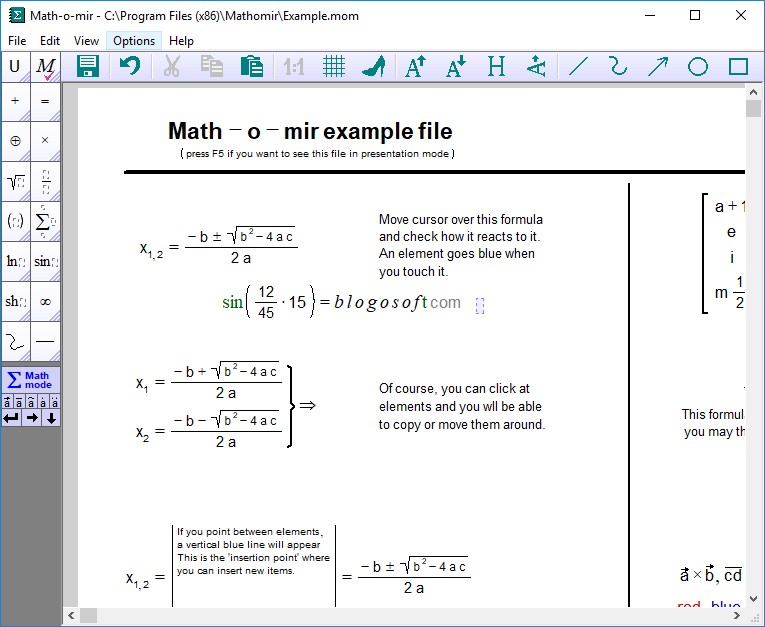765x627 pixels.
Task: Click the return arrow key button
Action: pyautogui.click(x=11, y=418)
